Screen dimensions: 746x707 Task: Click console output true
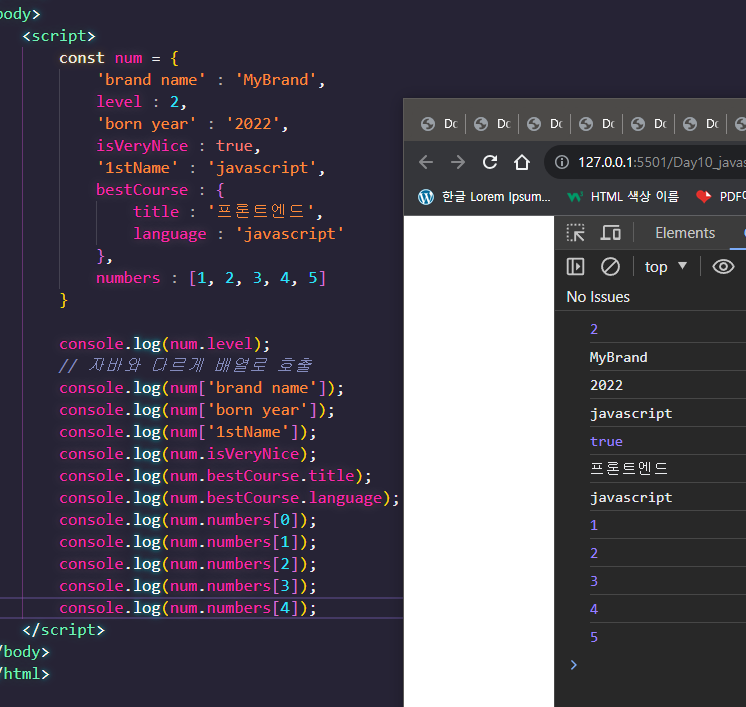pos(607,442)
